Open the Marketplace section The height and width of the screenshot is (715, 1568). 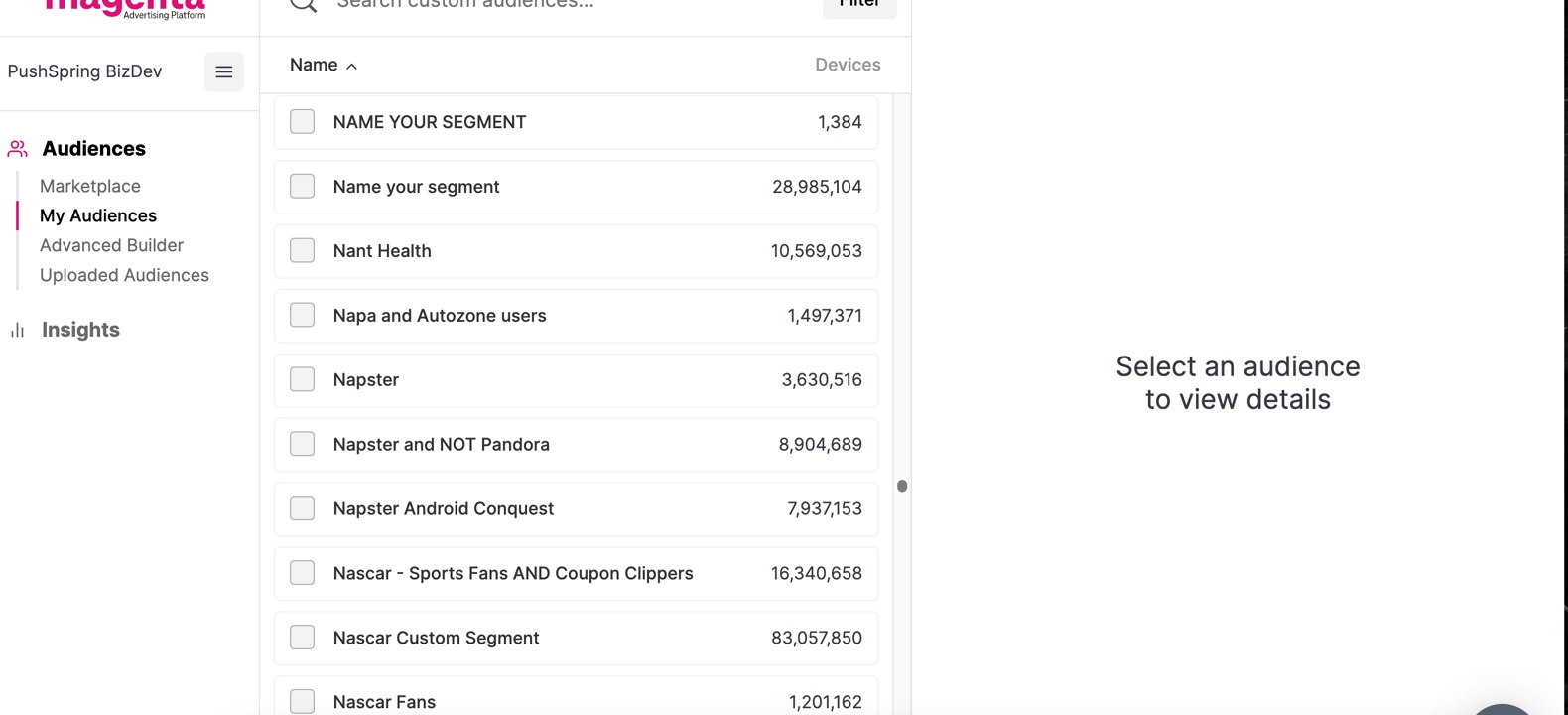point(90,186)
